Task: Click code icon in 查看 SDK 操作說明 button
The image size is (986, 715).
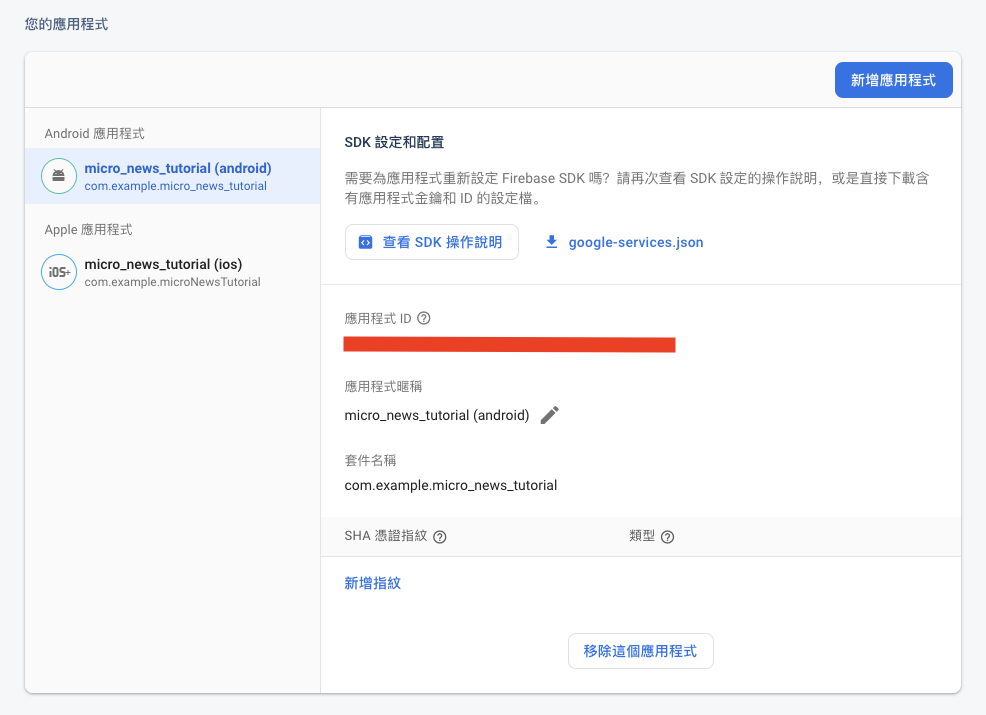Action: 365,242
